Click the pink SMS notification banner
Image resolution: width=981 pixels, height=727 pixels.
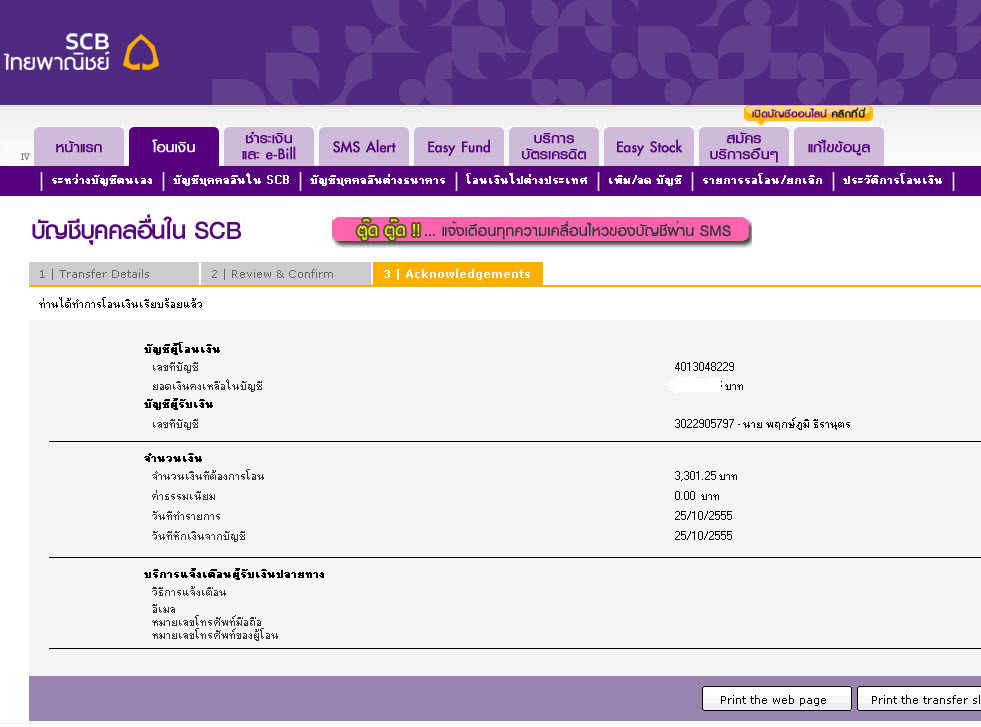pyautogui.click(x=541, y=231)
